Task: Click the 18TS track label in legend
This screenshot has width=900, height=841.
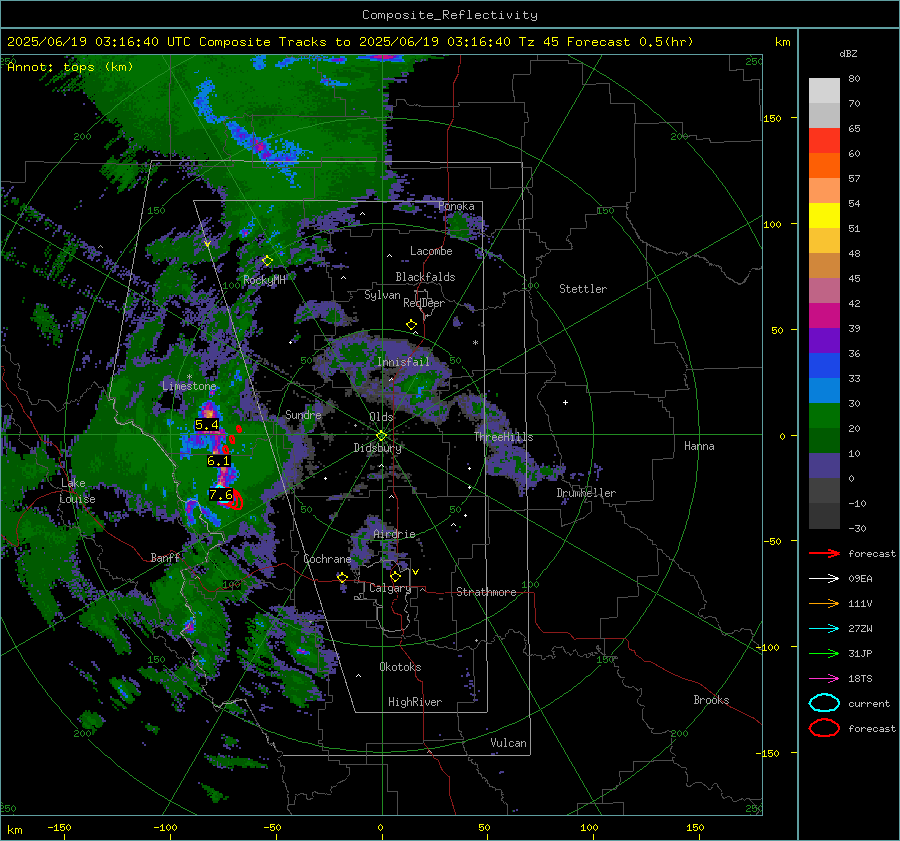Action: 860,679
